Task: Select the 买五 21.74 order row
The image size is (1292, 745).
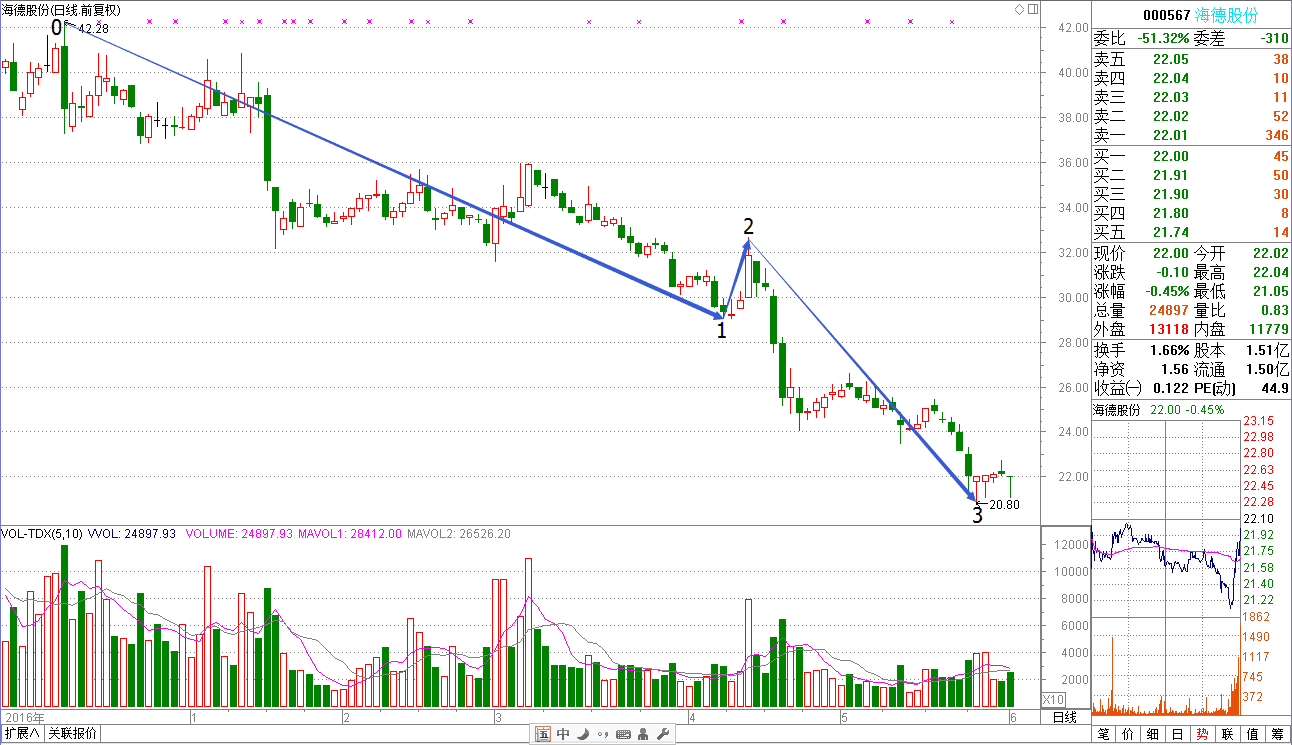Action: coord(1191,232)
